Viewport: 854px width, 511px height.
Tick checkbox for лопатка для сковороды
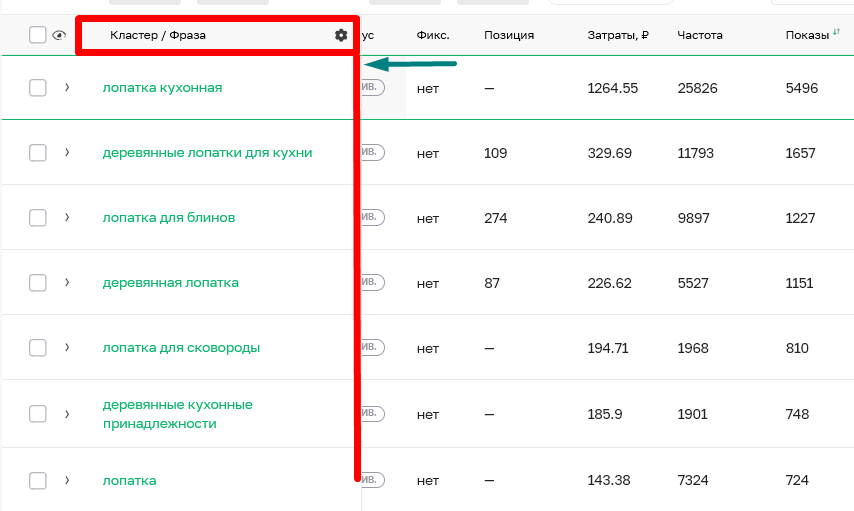(x=38, y=348)
